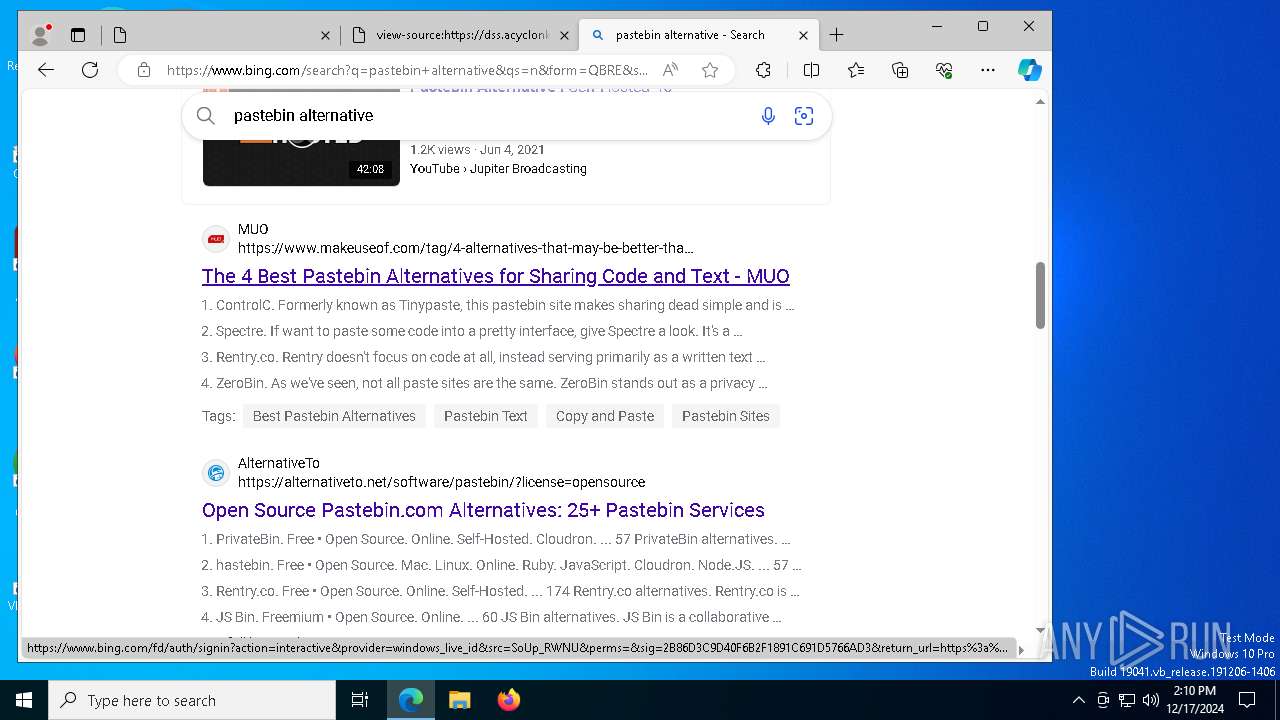Click the AlternativeTo site favicon
The image size is (1280, 720).
pos(216,473)
